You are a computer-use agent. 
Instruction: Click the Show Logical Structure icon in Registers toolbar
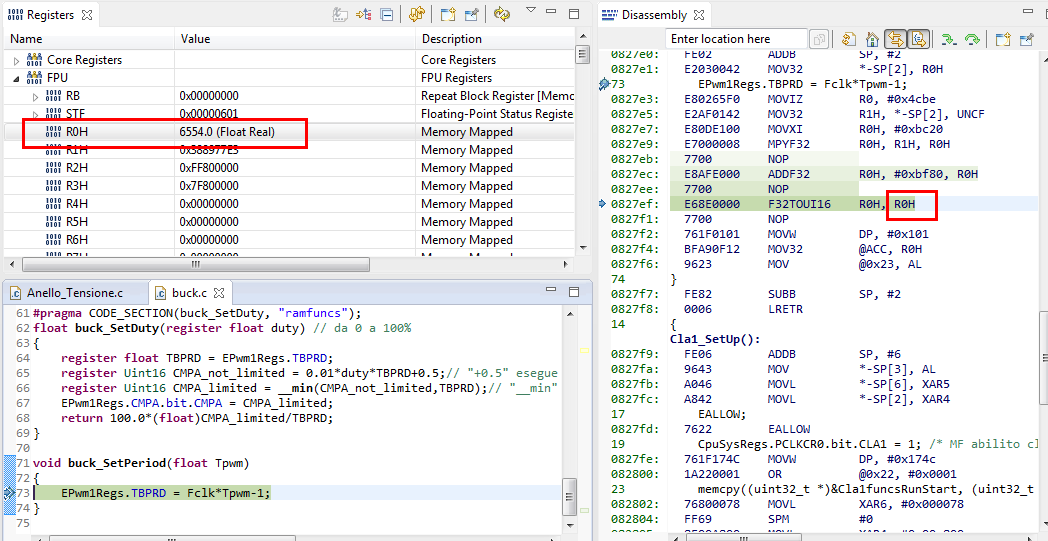coord(364,14)
